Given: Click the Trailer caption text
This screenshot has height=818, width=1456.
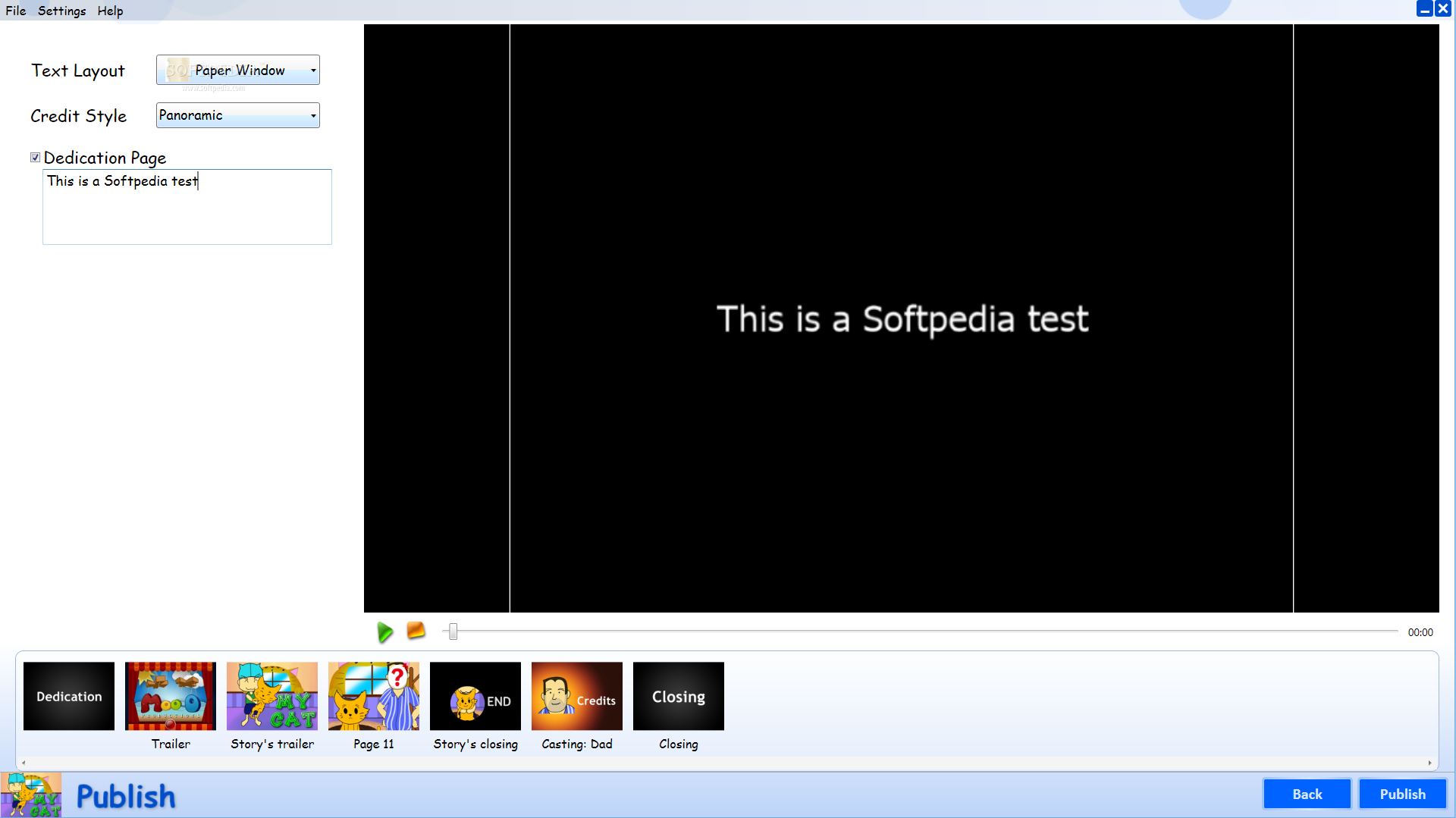Looking at the screenshot, I should [171, 744].
